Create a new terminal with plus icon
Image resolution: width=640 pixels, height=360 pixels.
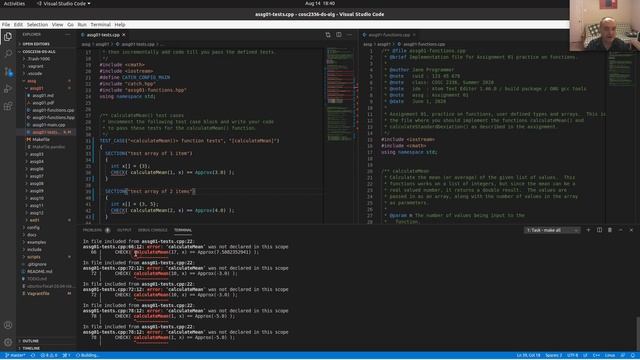pyautogui.click(x=588, y=230)
